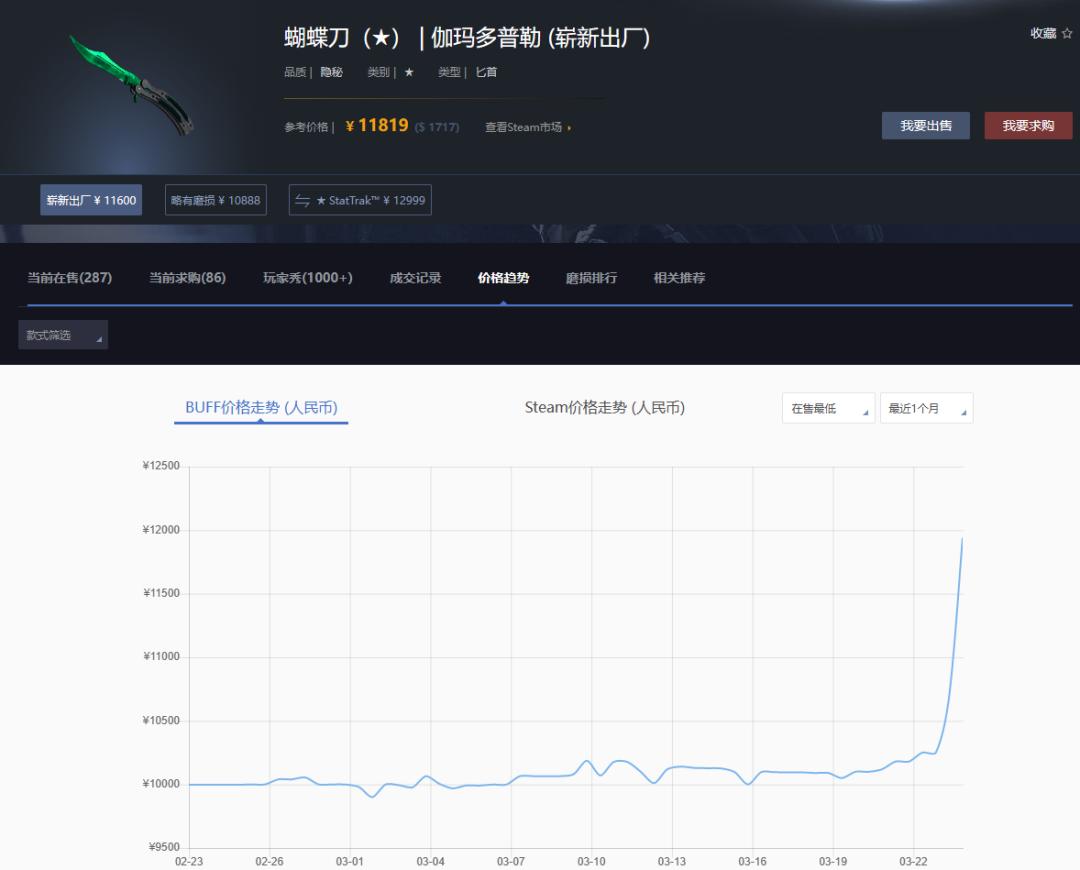Image resolution: width=1080 pixels, height=870 pixels.
Task: Open the 款式筛选 style filter dropdown
Action: (x=62, y=335)
